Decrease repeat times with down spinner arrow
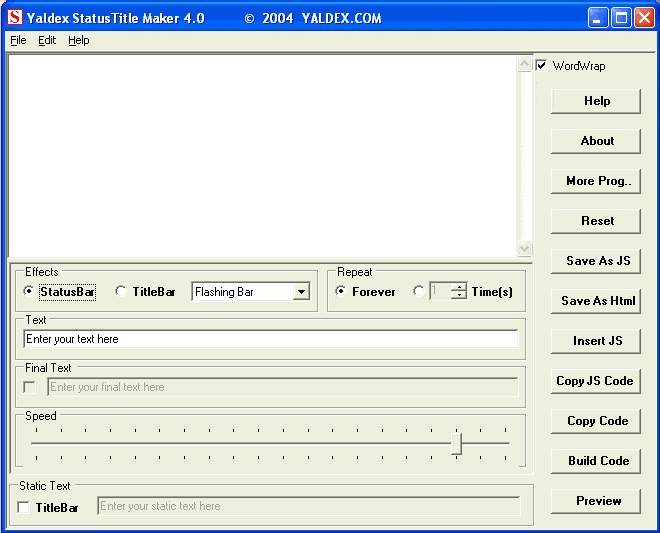The width and height of the screenshot is (660, 533). (x=458, y=295)
